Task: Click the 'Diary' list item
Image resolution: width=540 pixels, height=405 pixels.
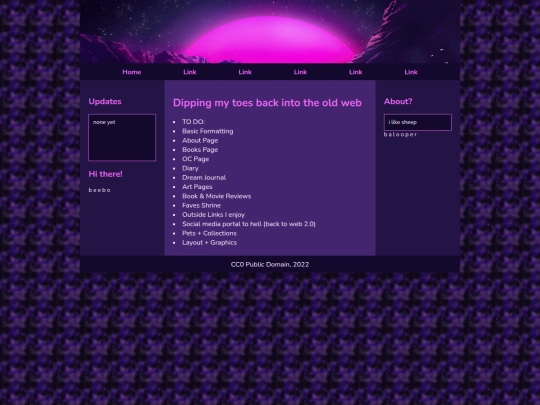Action: pos(190,168)
